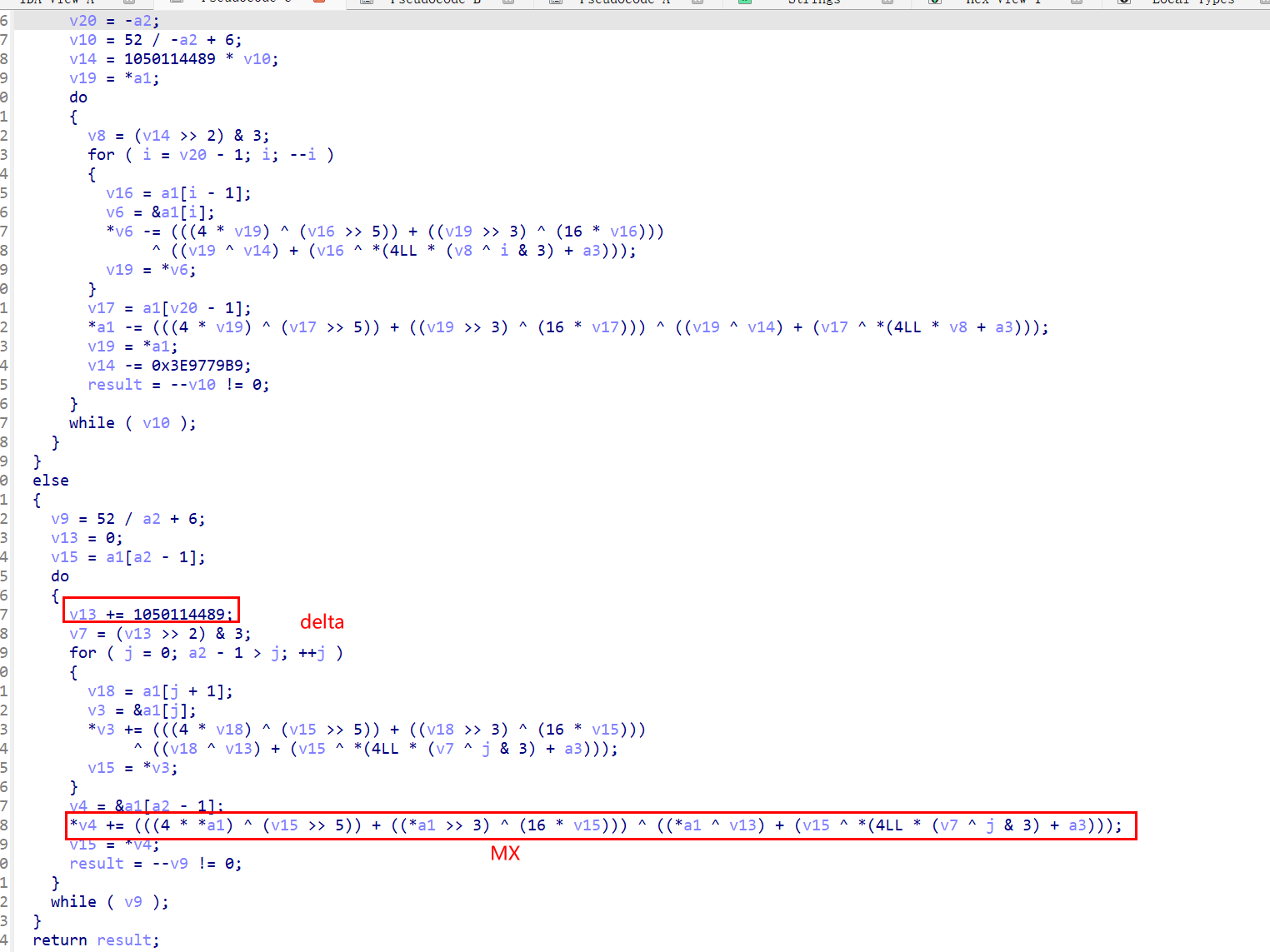1270x952 pixels.
Task: Select the 'for ( j = 0; a2 - 1 > j; ++j )' line
Action: (206, 653)
